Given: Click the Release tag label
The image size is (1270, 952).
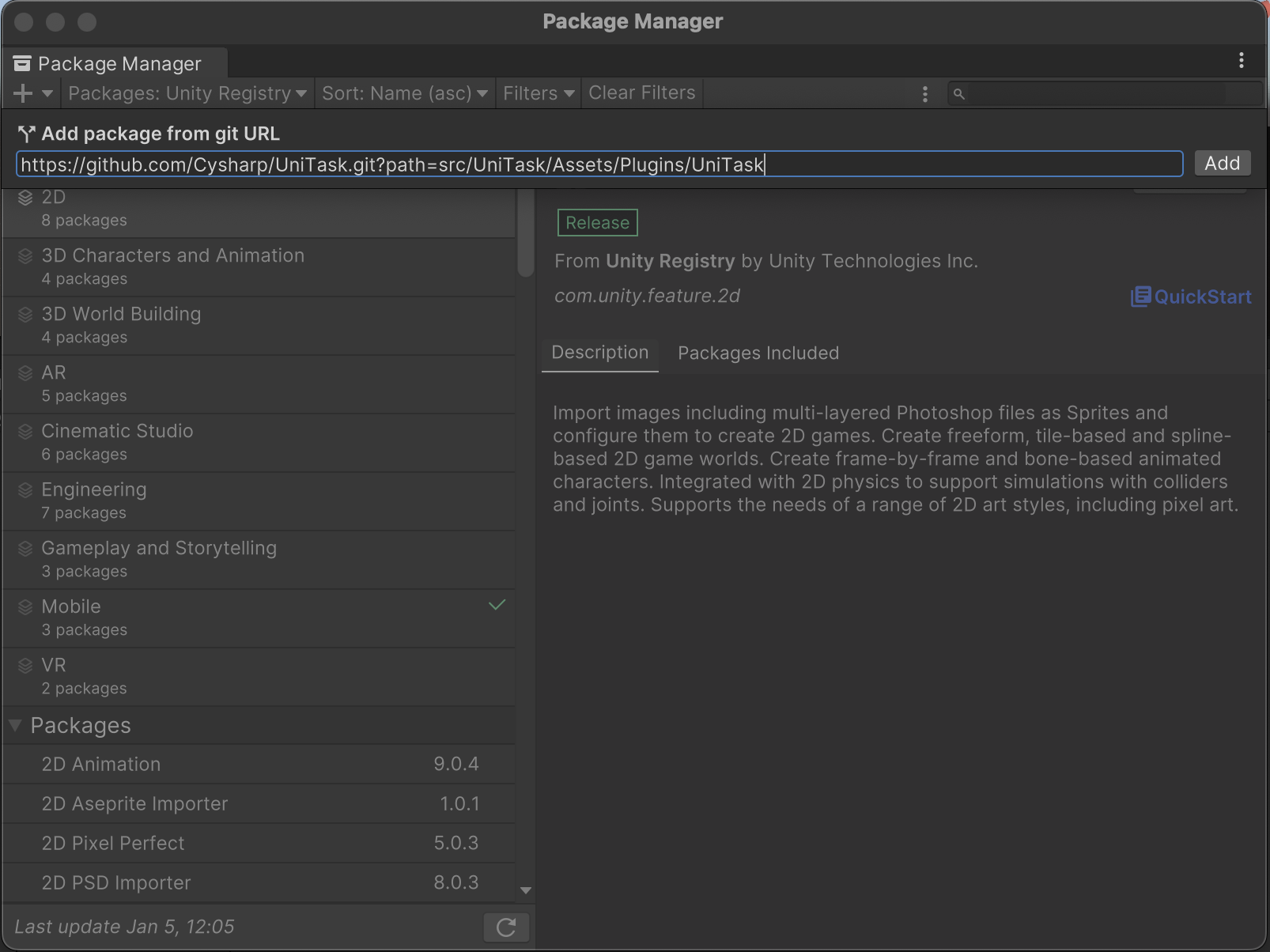Looking at the screenshot, I should (598, 223).
